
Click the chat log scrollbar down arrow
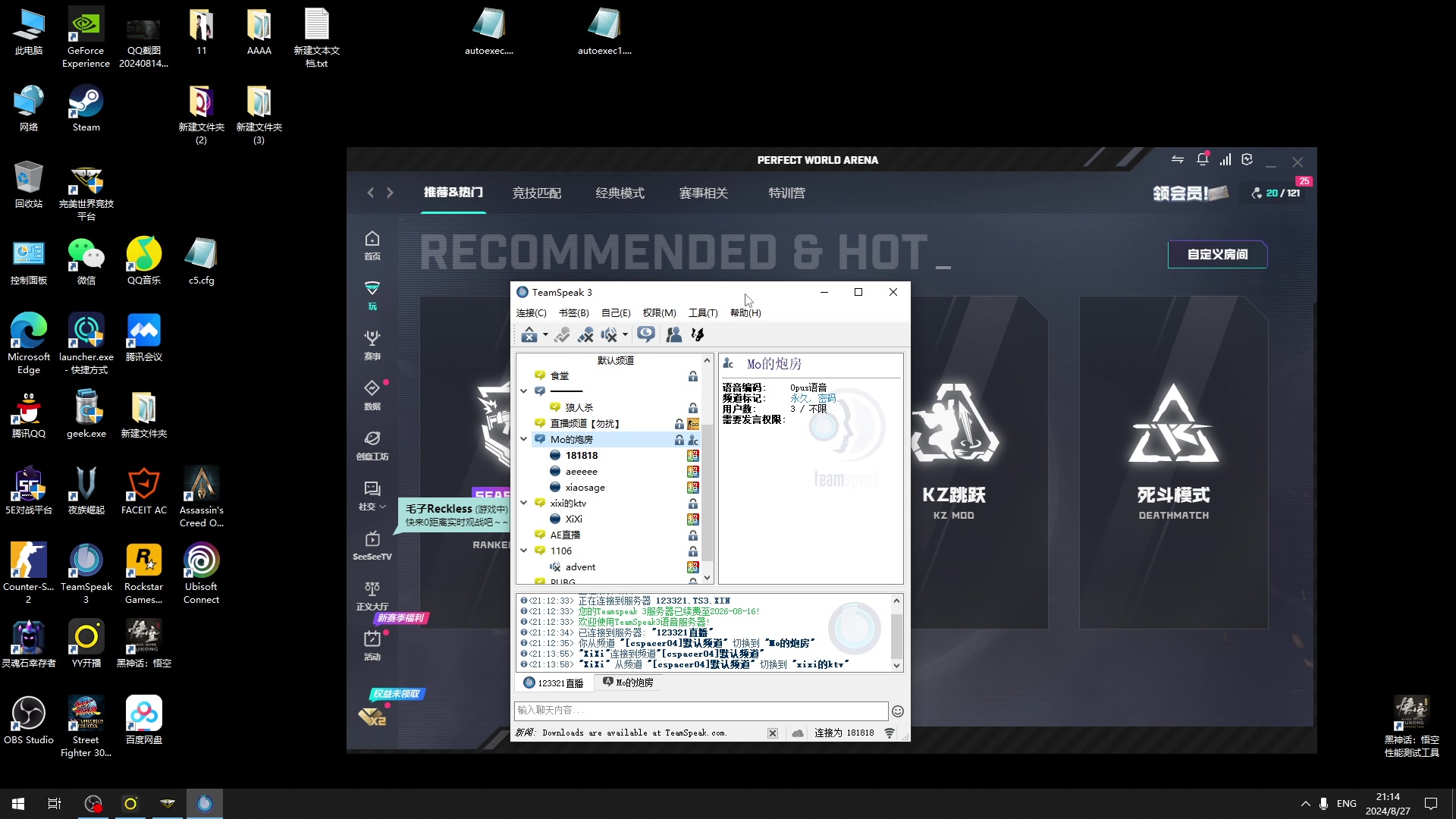pyautogui.click(x=896, y=665)
